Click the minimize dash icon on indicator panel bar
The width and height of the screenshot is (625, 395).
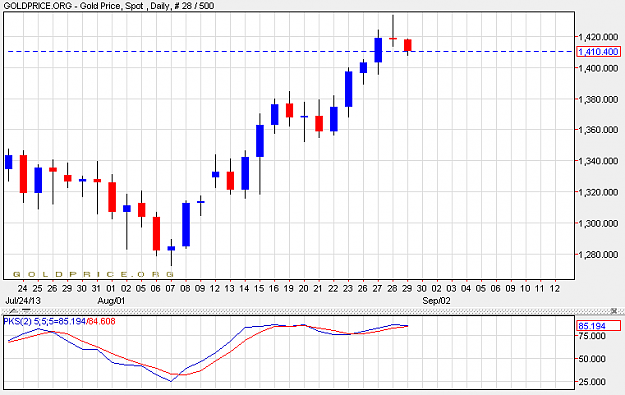tap(26, 310)
